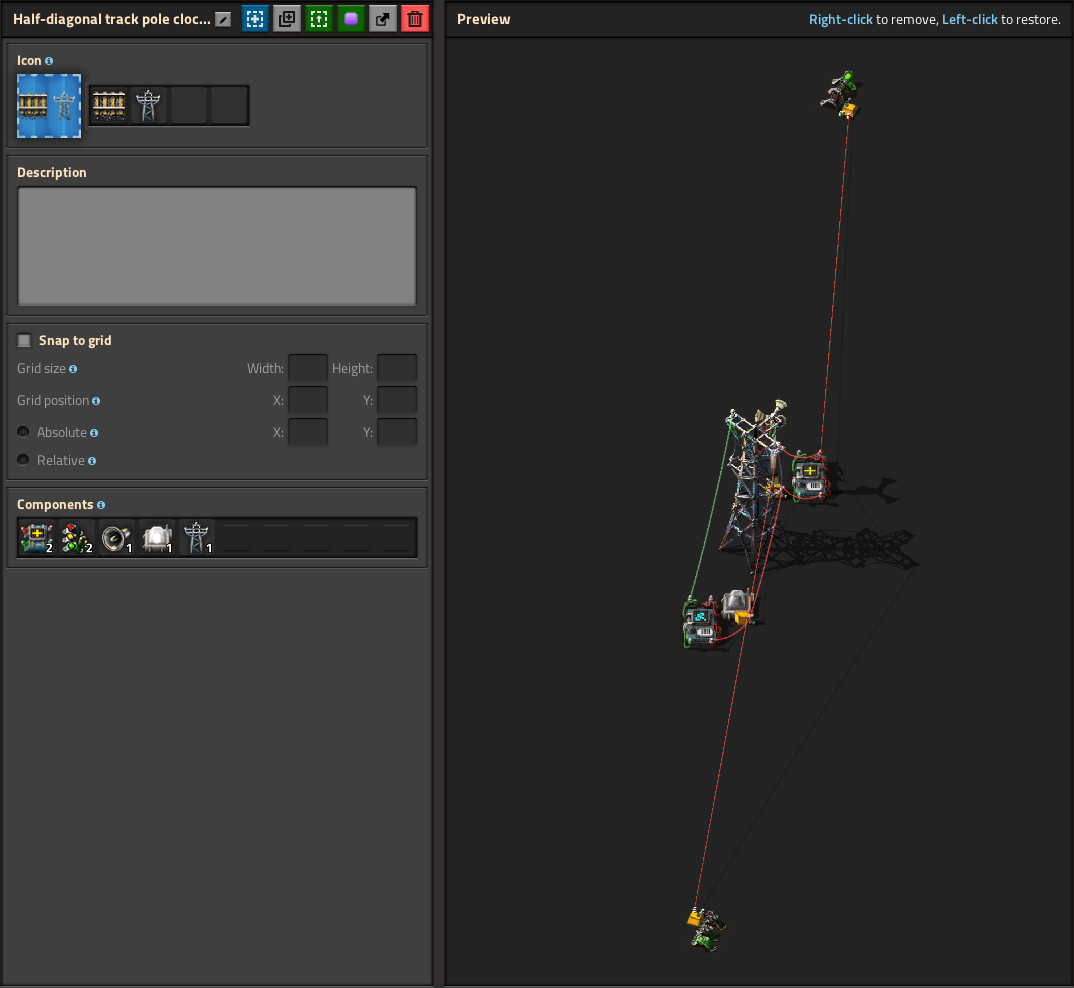Select the Relative radio button
The height and width of the screenshot is (988, 1074).
23,460
